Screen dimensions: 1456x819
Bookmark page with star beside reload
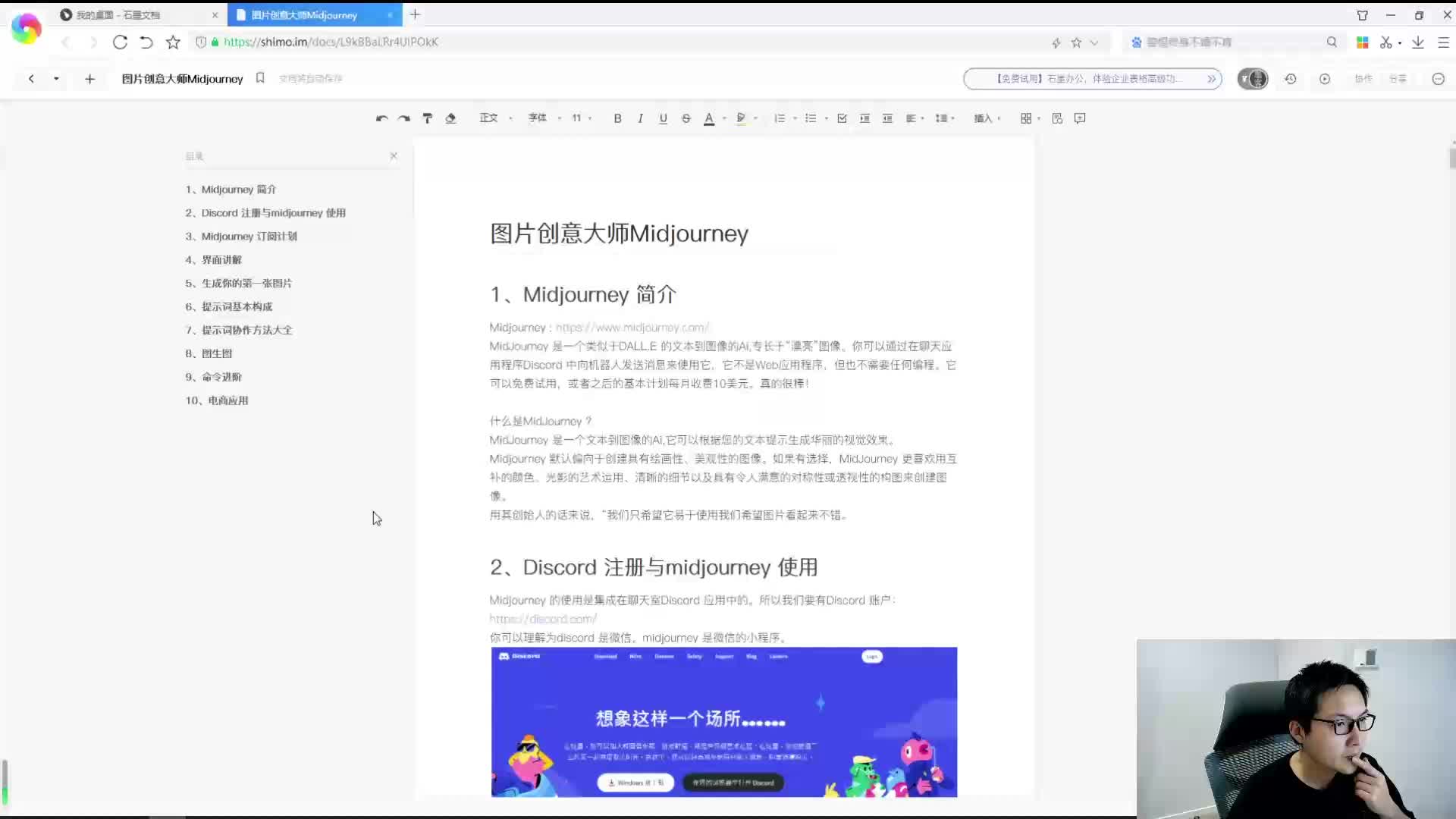pyautogui.click(x=173, y=42)
